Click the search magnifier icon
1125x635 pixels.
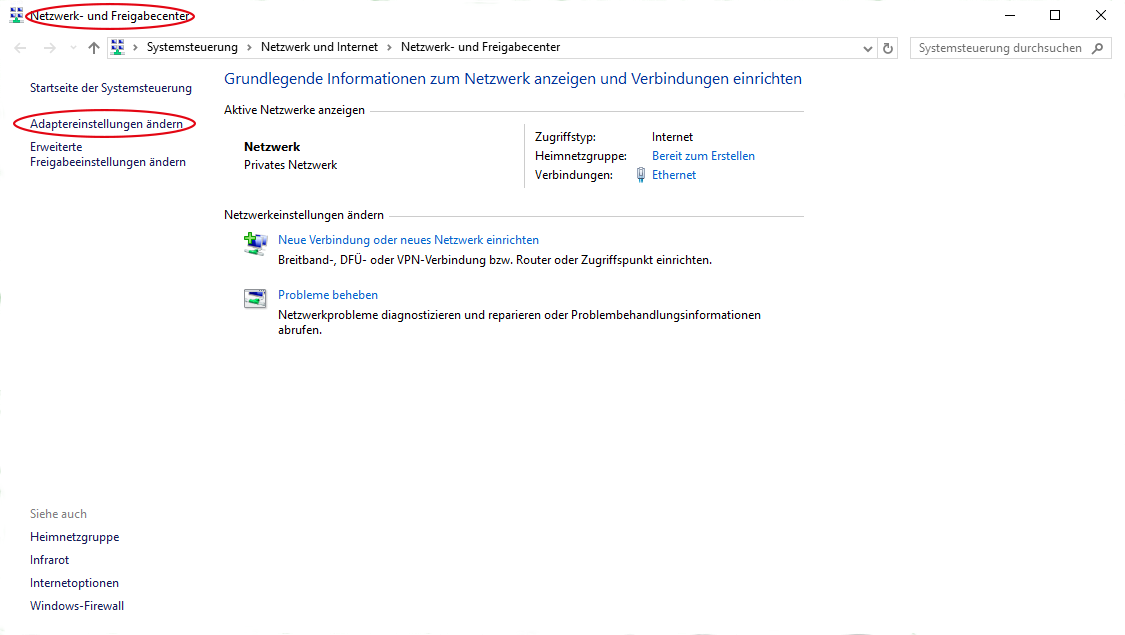click(1098, 48)
